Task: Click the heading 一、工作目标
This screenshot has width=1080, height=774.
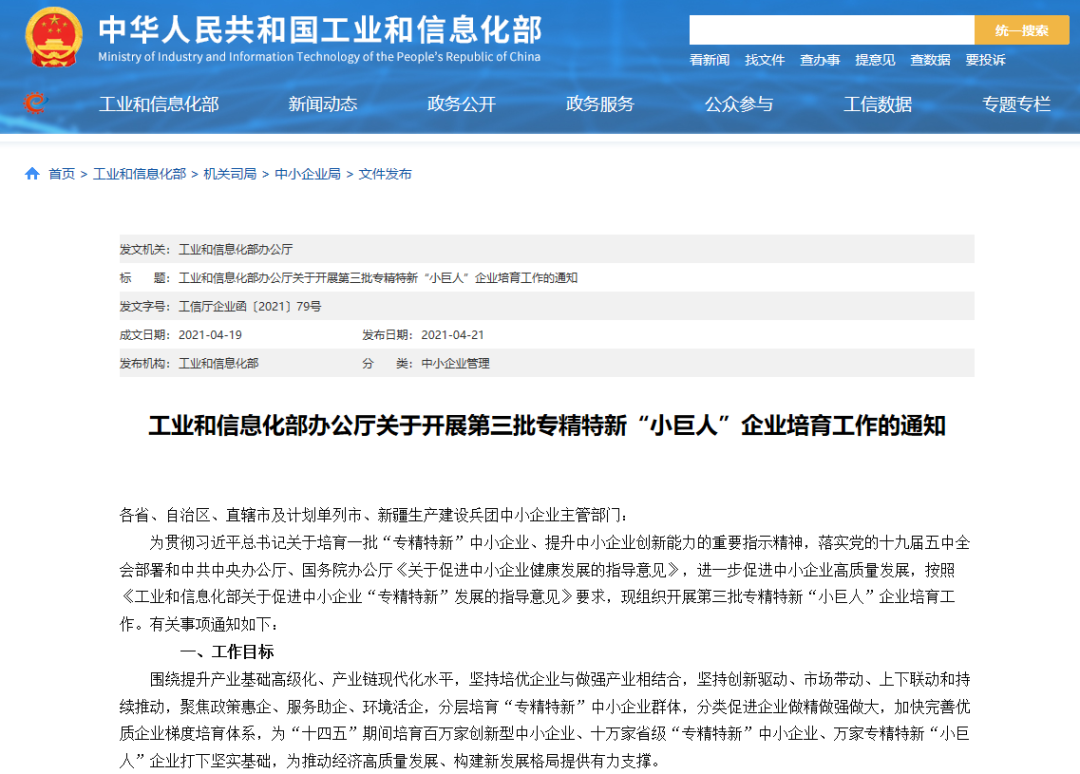Action: (x=227, y=651)
